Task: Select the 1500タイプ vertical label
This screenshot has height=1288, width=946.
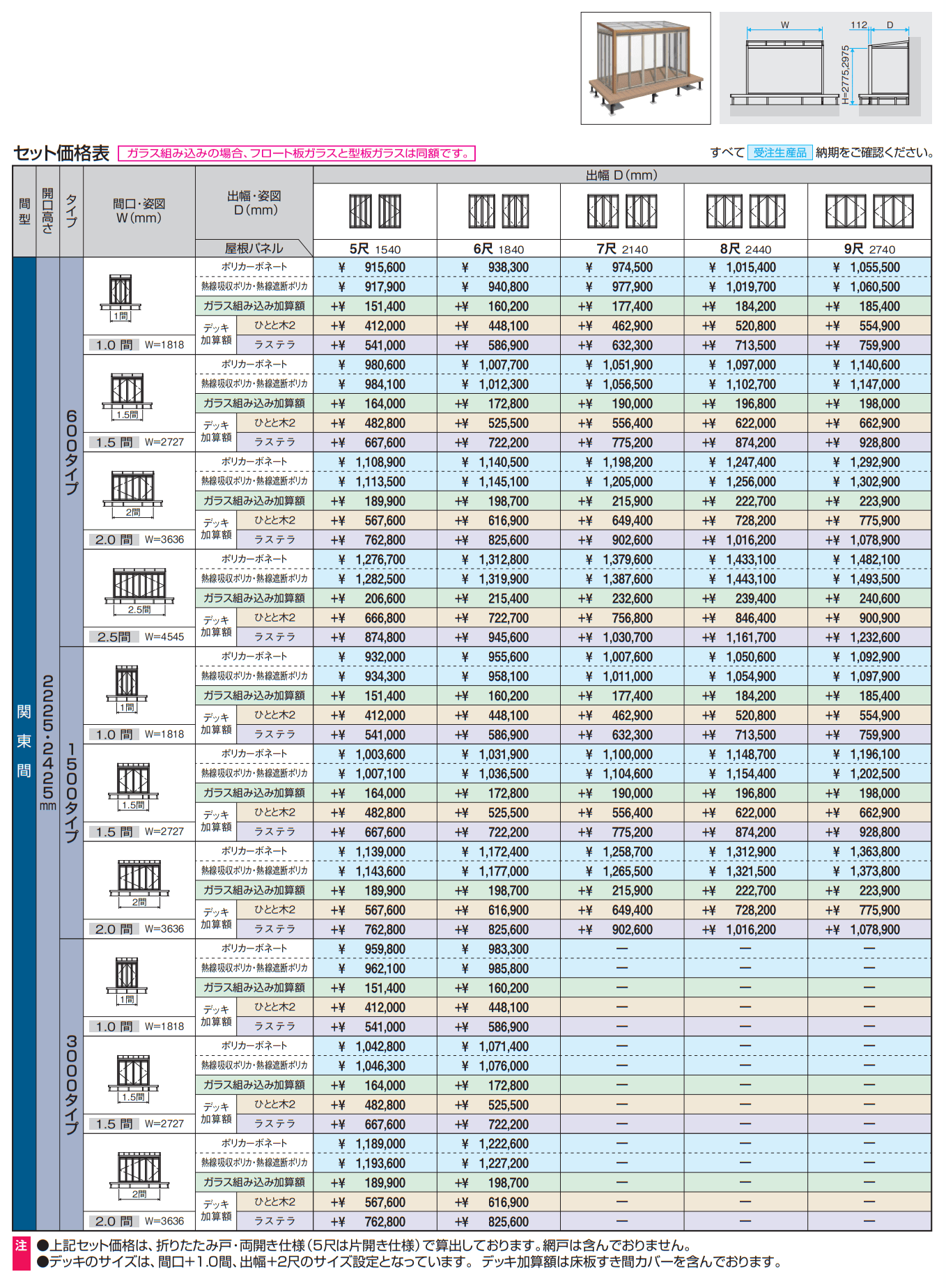Action: point(72,792)
